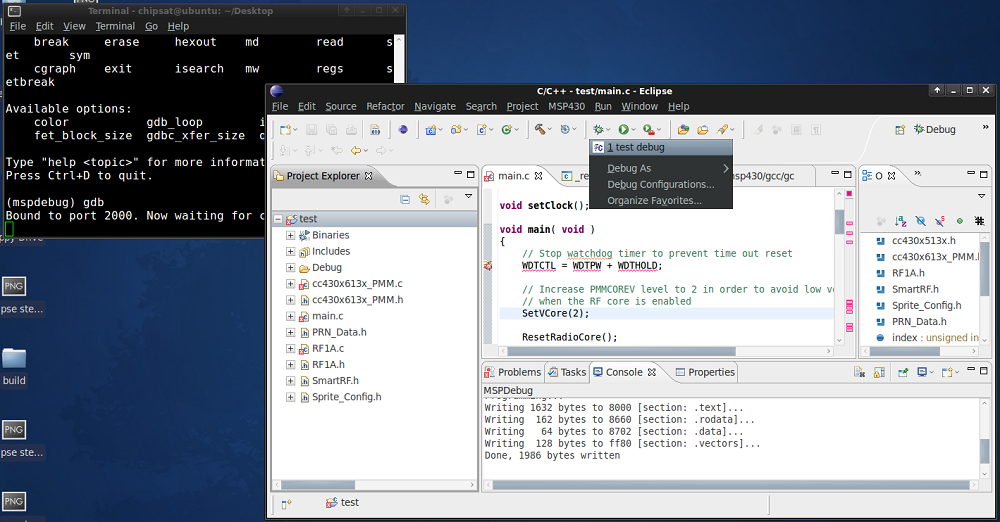Show hidden perspectives chevron near Debug
The width and height of the screenshot is (1000, 522).
[985, 126]
